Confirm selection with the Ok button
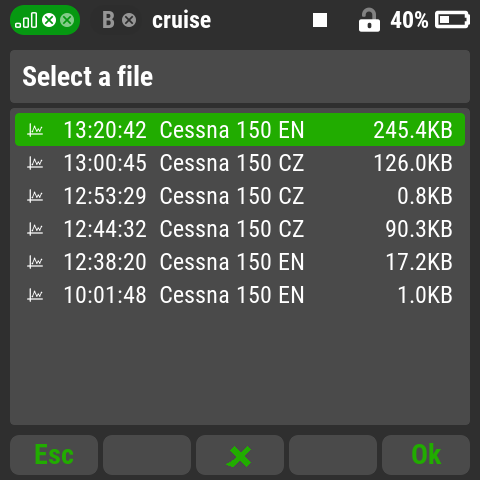Image resolution: width=480 pixels, height=480 pixels. [x=426, y=455]
